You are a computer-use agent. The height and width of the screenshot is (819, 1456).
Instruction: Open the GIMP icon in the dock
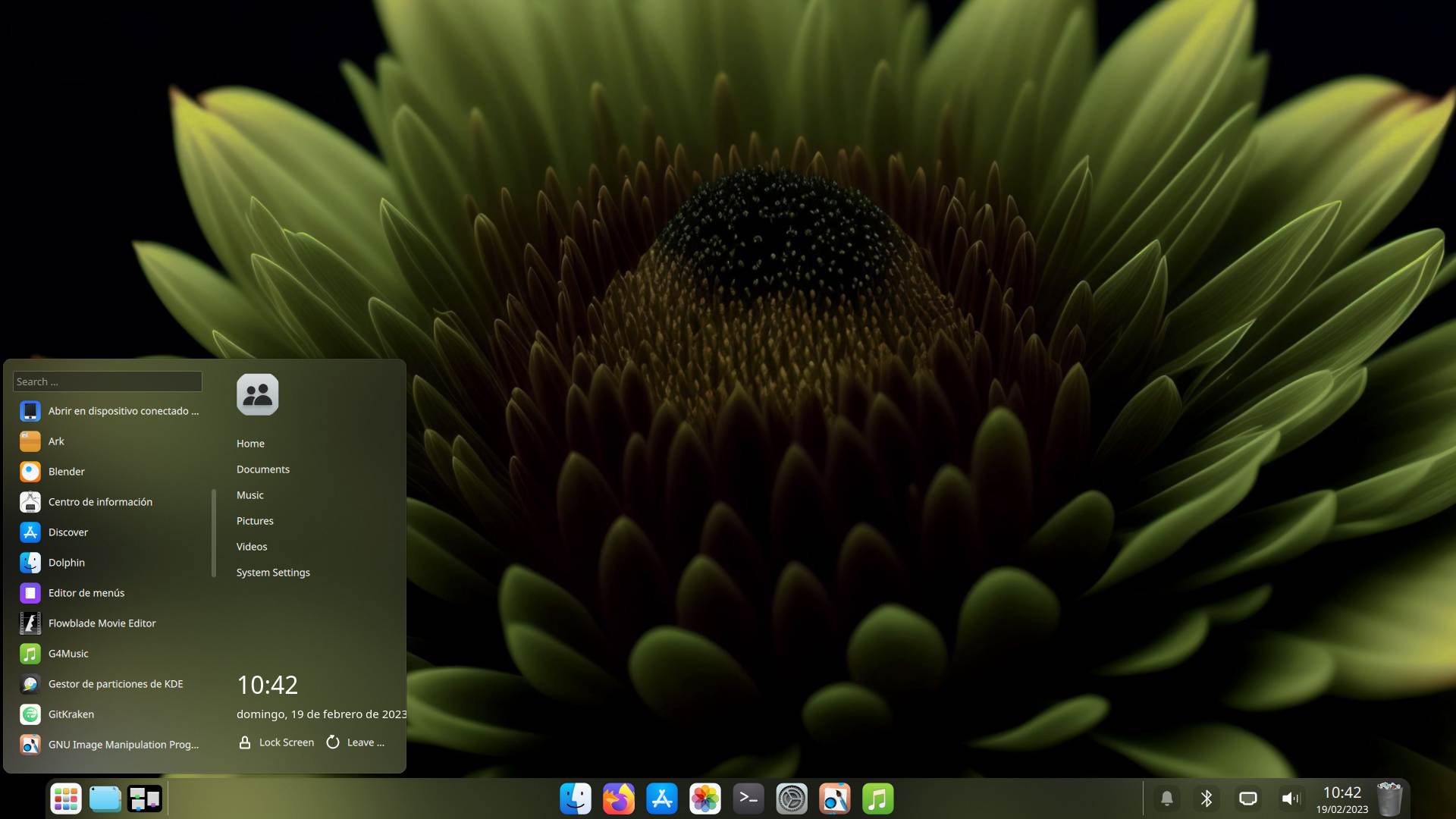(835, 799)
